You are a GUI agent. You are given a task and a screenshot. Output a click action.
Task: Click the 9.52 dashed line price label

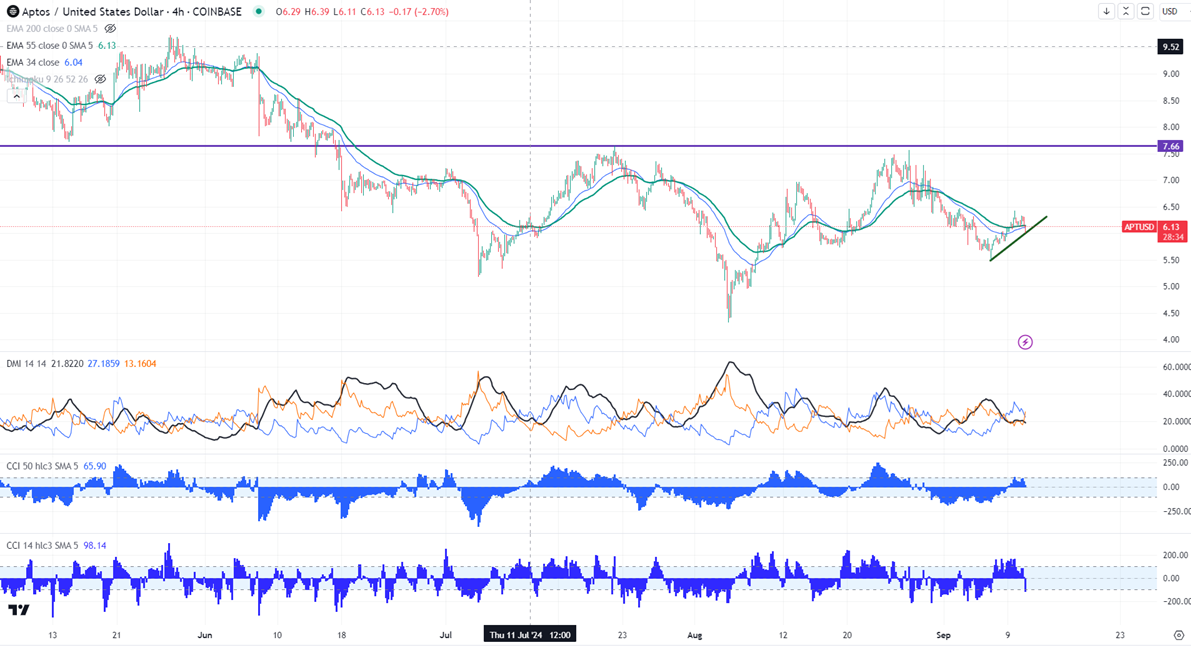(x=1170, y=46)
